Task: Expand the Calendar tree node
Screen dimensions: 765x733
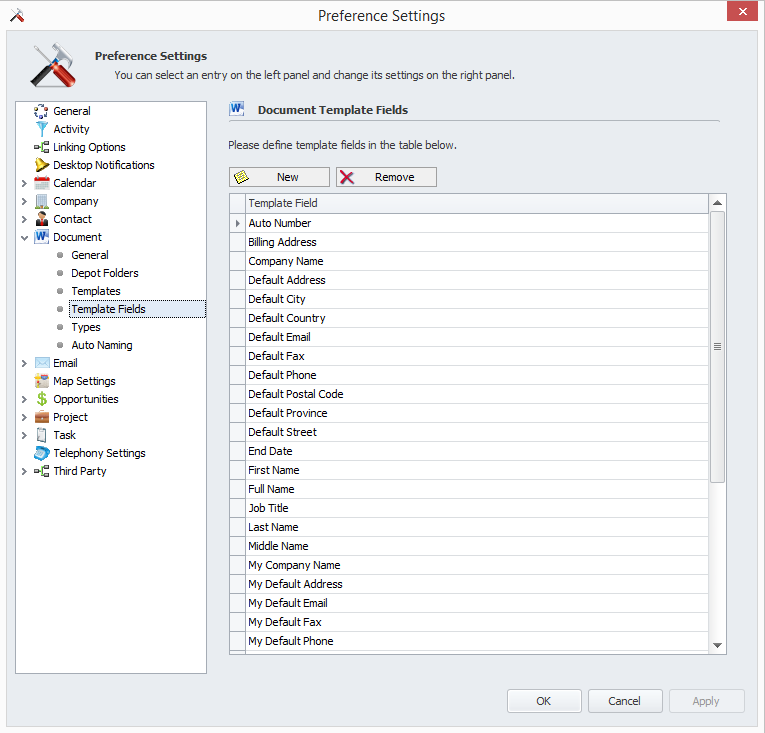Action: coord(24,183)
